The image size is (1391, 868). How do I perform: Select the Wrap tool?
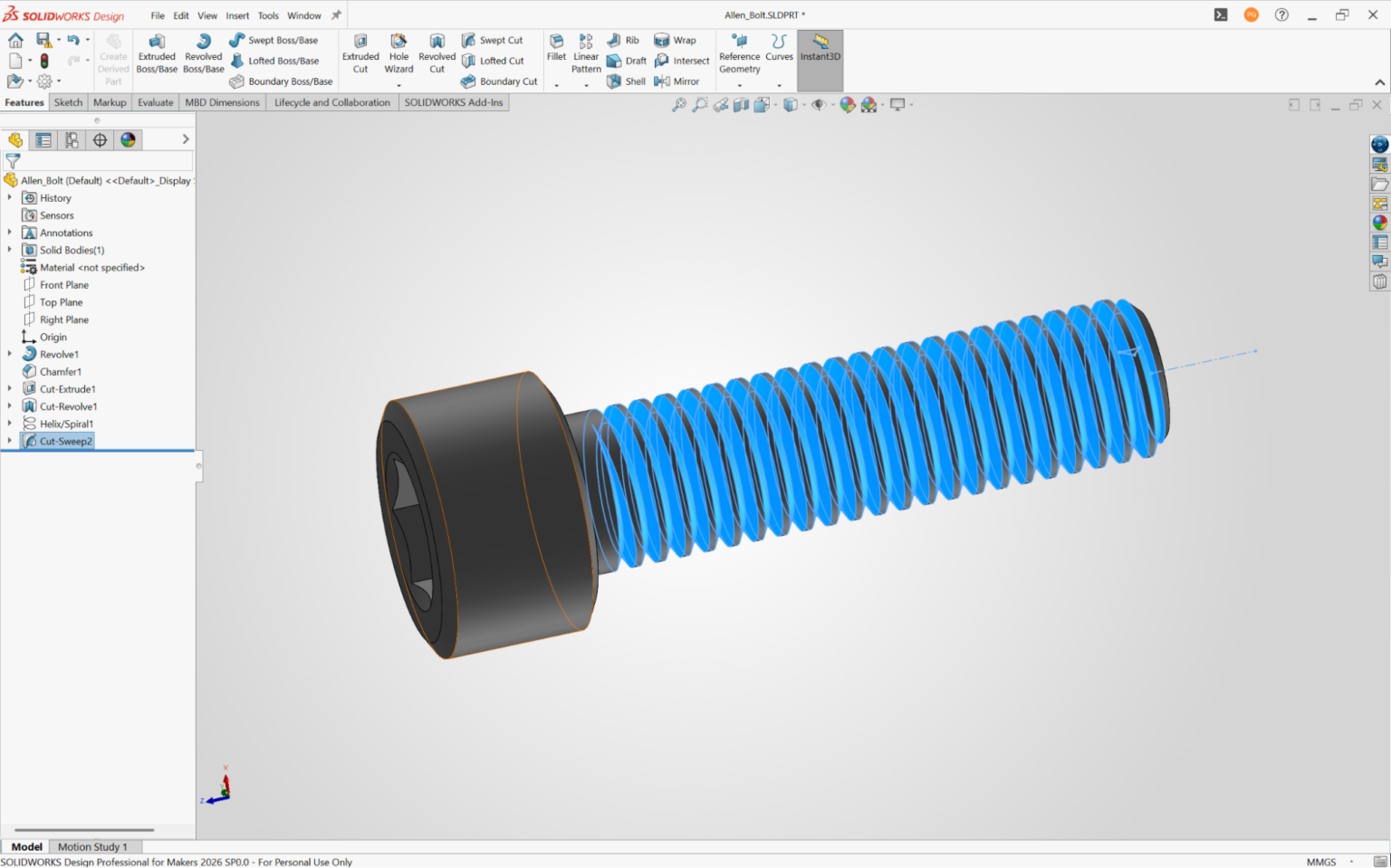pos(675,40)
